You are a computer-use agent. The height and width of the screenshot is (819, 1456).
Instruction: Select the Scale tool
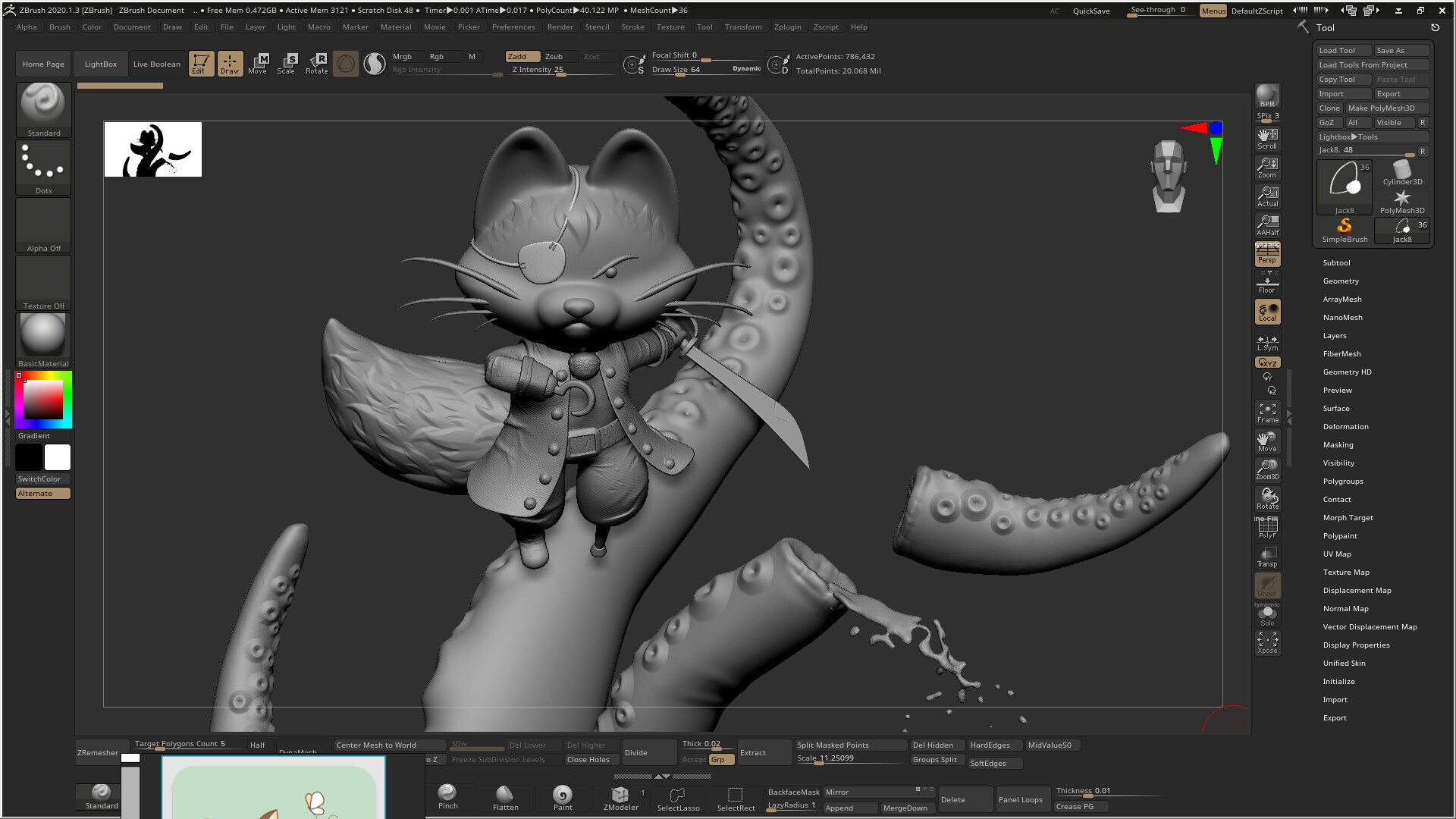click(x=287, y=64)
